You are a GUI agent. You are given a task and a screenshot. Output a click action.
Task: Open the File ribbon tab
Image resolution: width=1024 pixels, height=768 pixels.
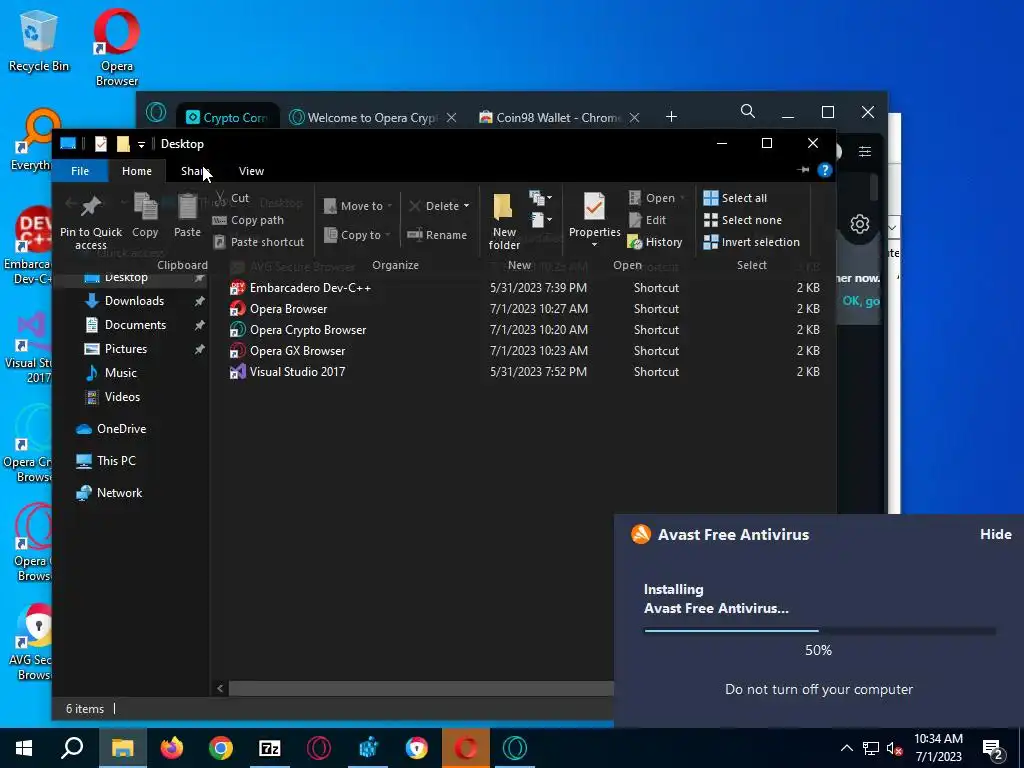click(80, 171)
